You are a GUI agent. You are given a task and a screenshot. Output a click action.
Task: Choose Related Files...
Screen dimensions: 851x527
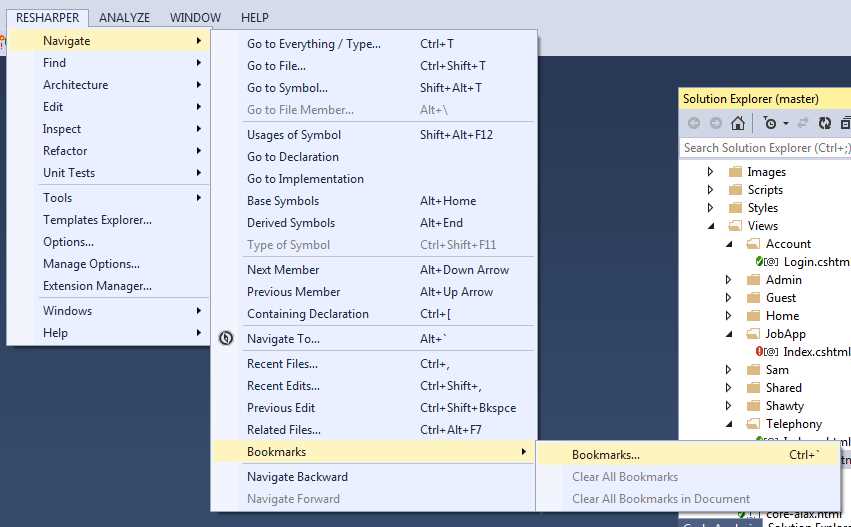pyautogui.click(x=374, y=430)
